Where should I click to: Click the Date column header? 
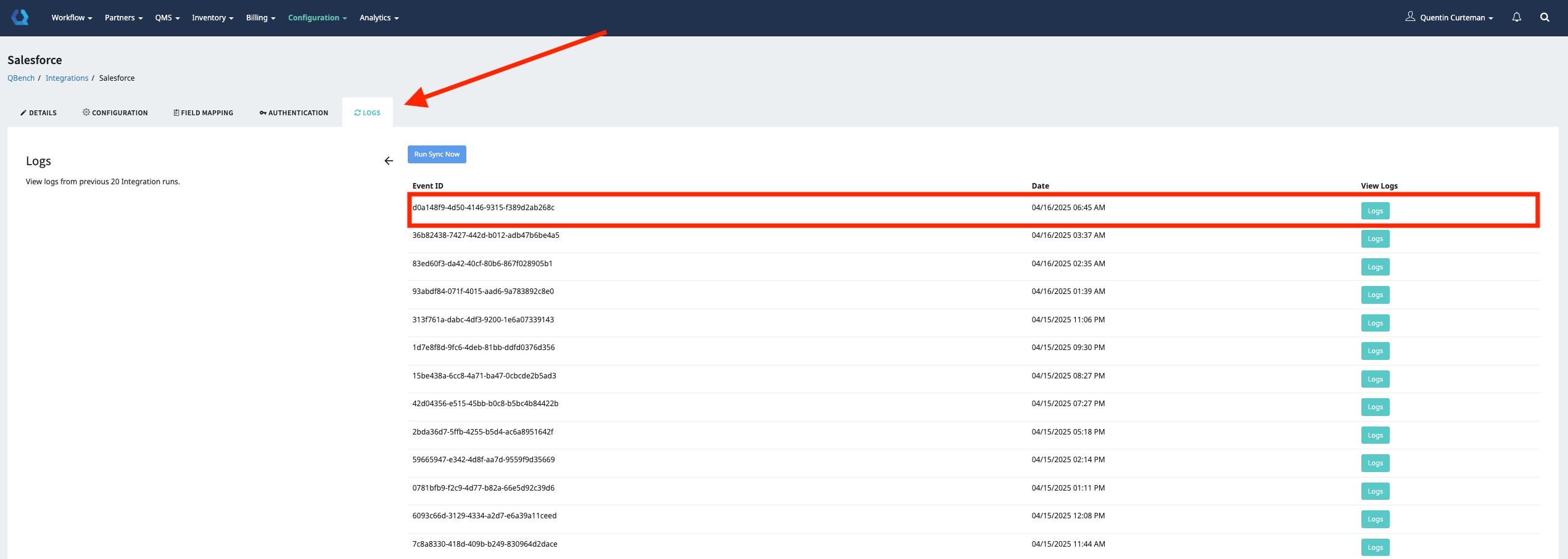(1040, 186)
